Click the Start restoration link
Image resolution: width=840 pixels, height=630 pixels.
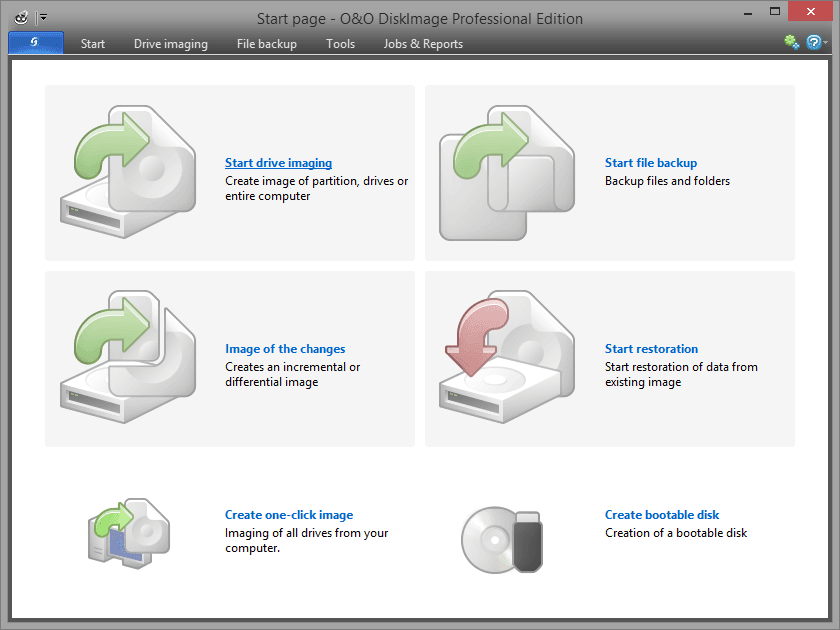pos(651,349)
